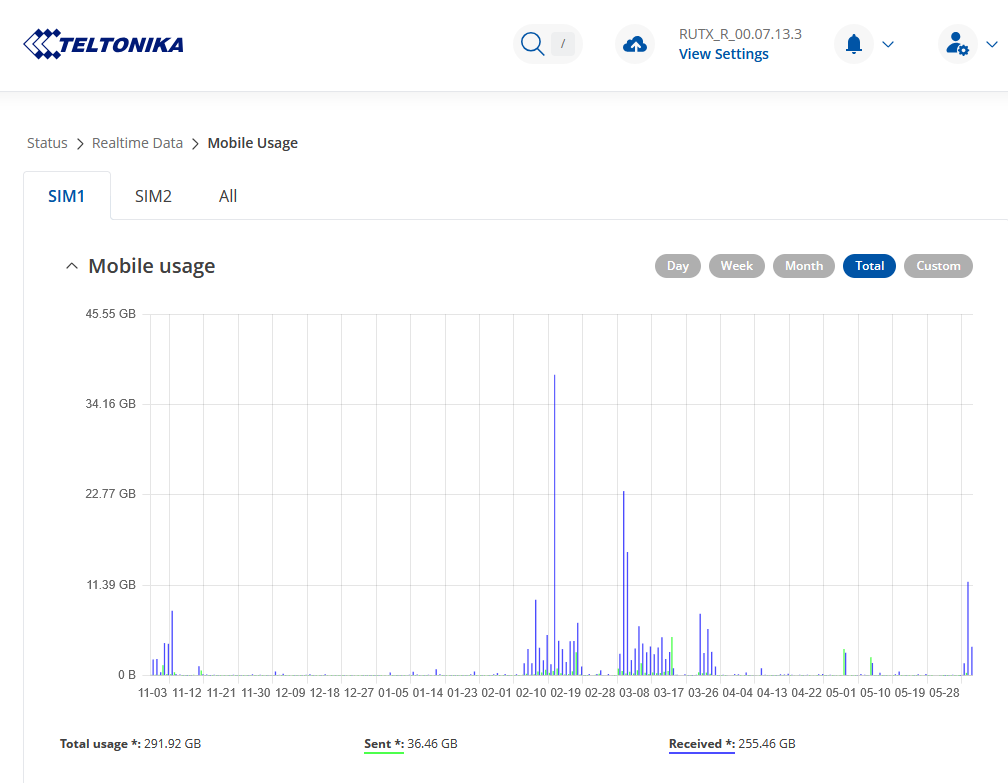
Task: Open search with magnifier icon
Action: click(x=532, y=44)
